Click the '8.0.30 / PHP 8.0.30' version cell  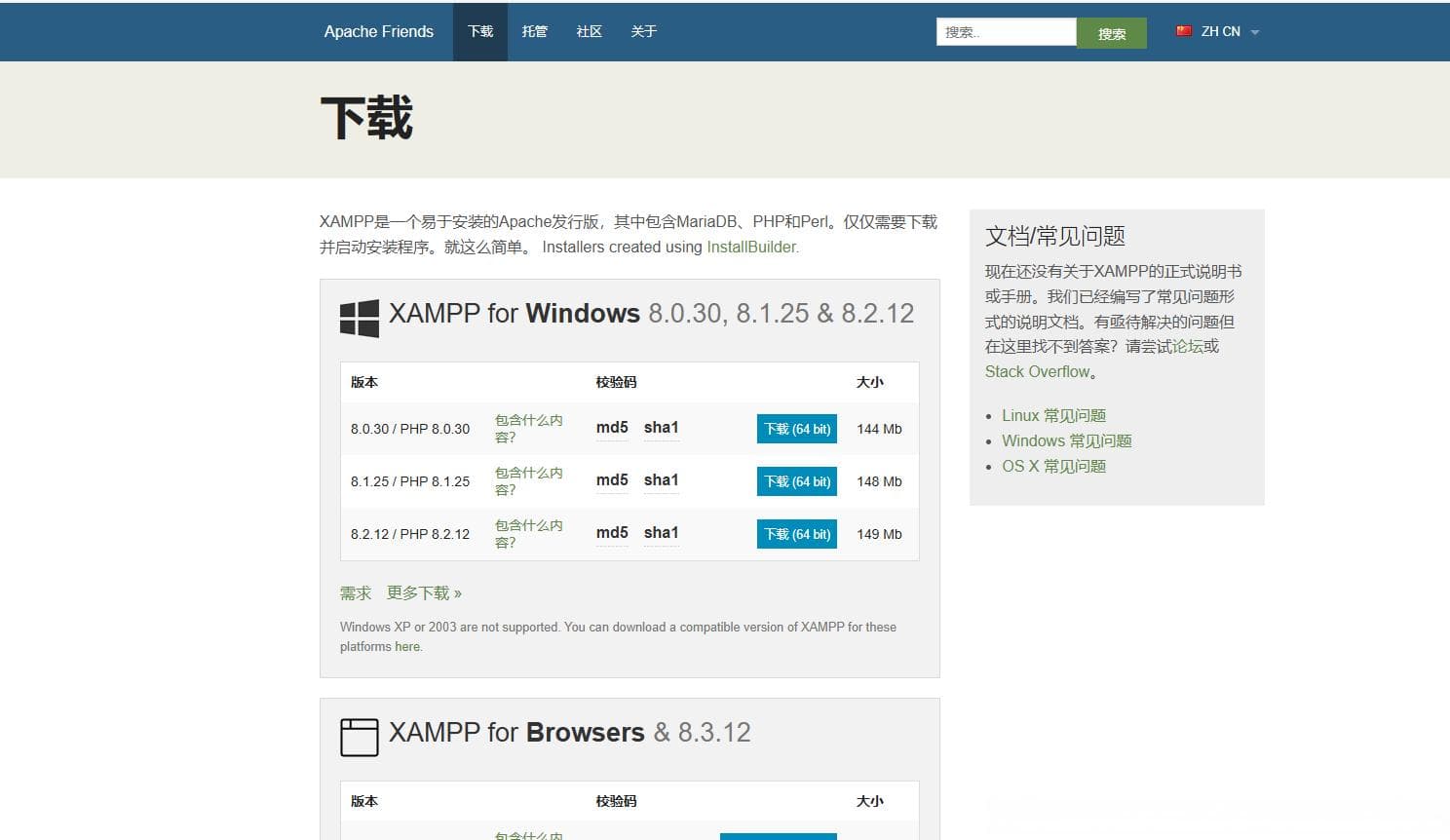pos(410,429)
